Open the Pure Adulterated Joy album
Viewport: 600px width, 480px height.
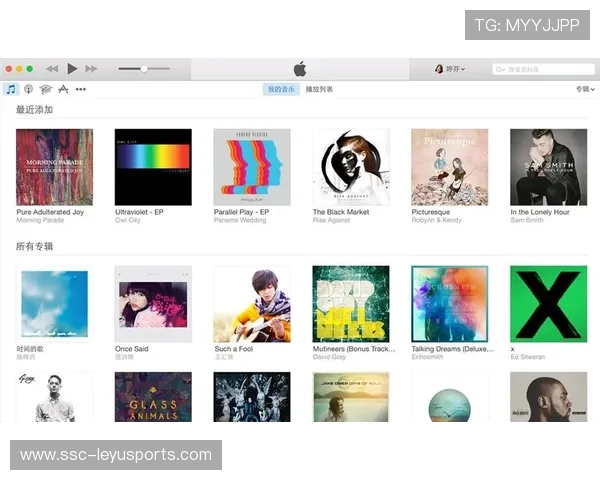[54, 167]
